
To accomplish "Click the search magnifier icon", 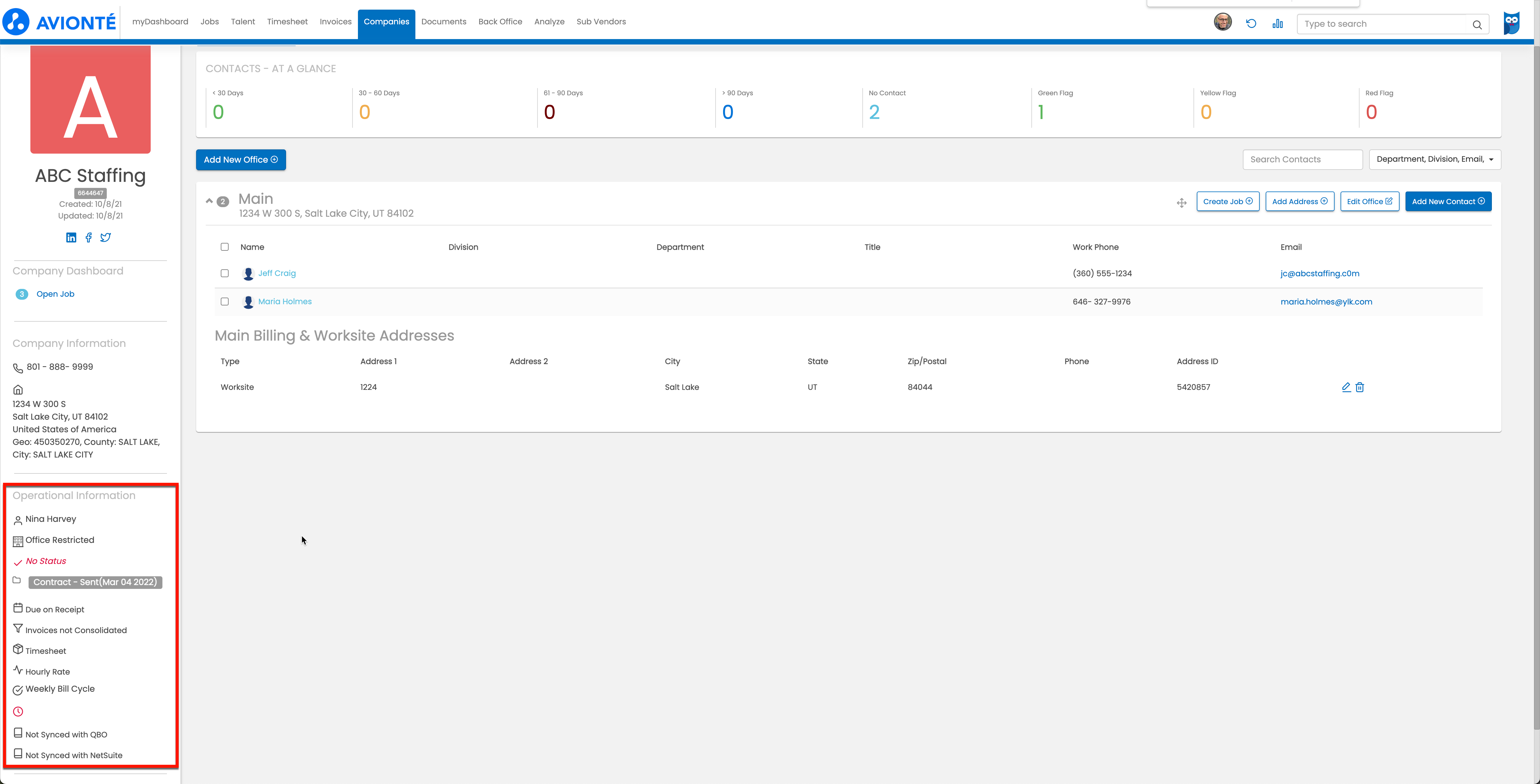I will [x=1477, y=25].
